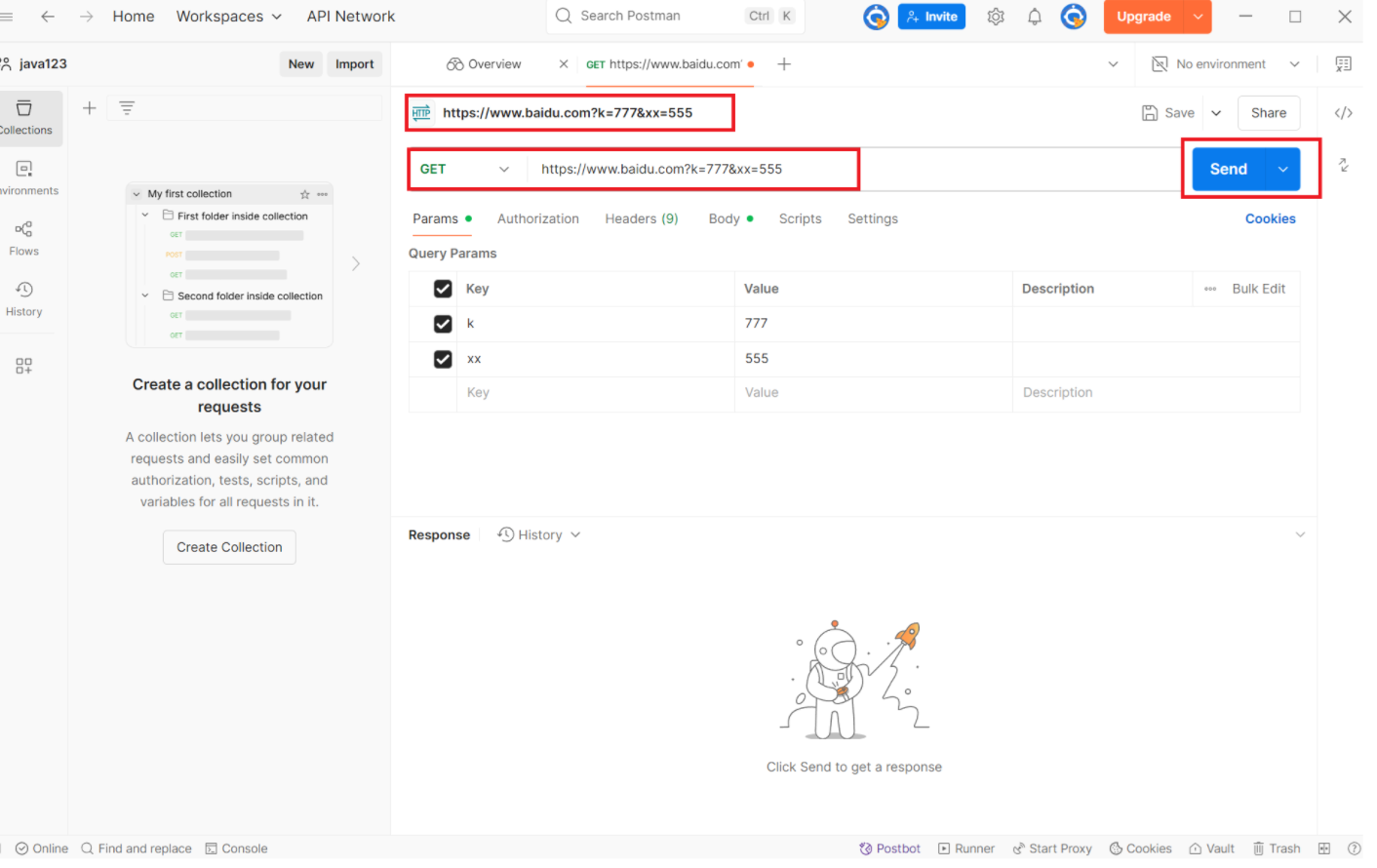Click Bulk Edit
The width and height of the screenshot is (1377, 868).
click(1258, 289)
